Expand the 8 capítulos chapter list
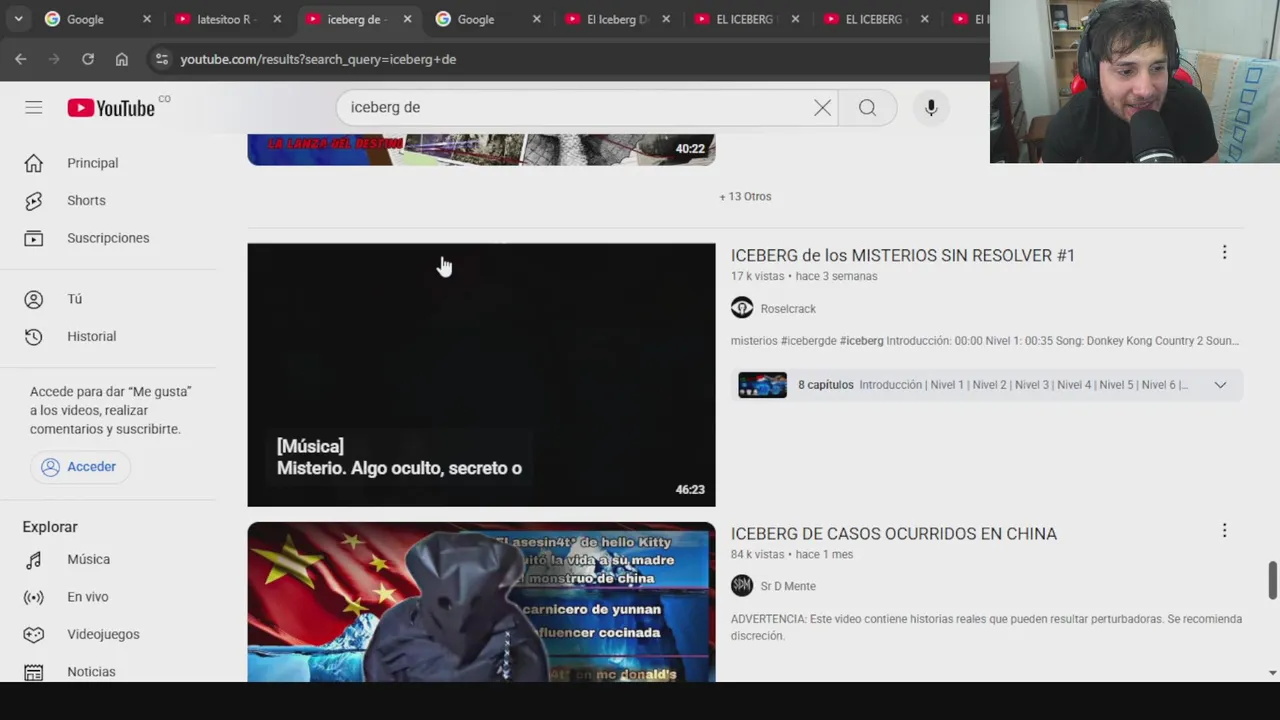 click(1220, 385)
